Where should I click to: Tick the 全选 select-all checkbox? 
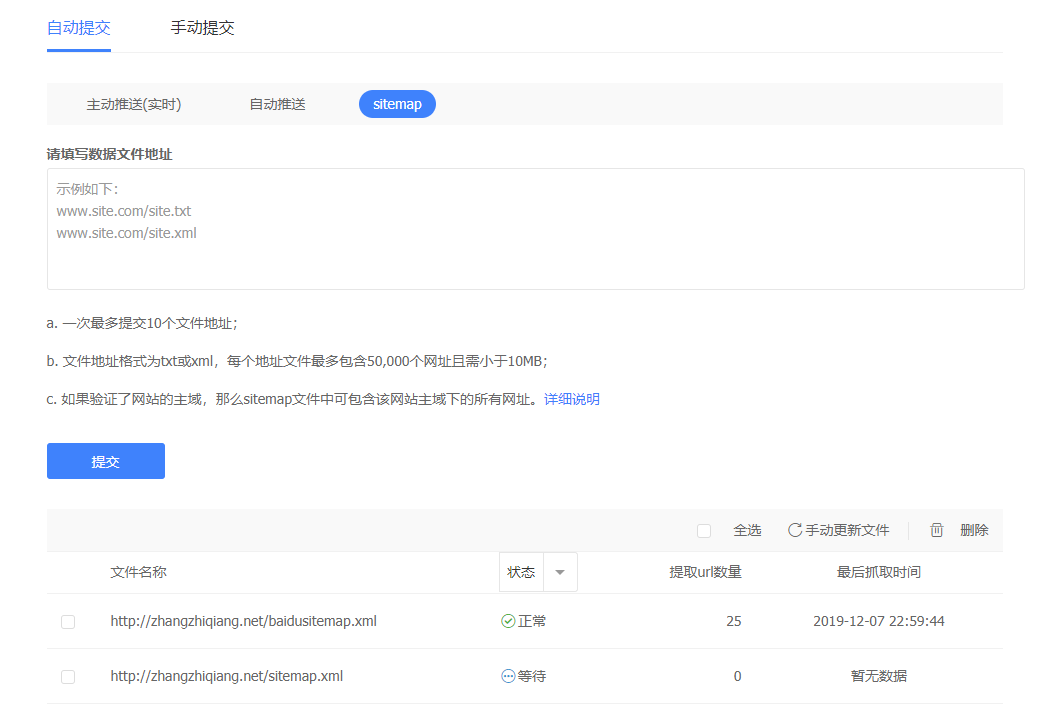coord(704,530)
